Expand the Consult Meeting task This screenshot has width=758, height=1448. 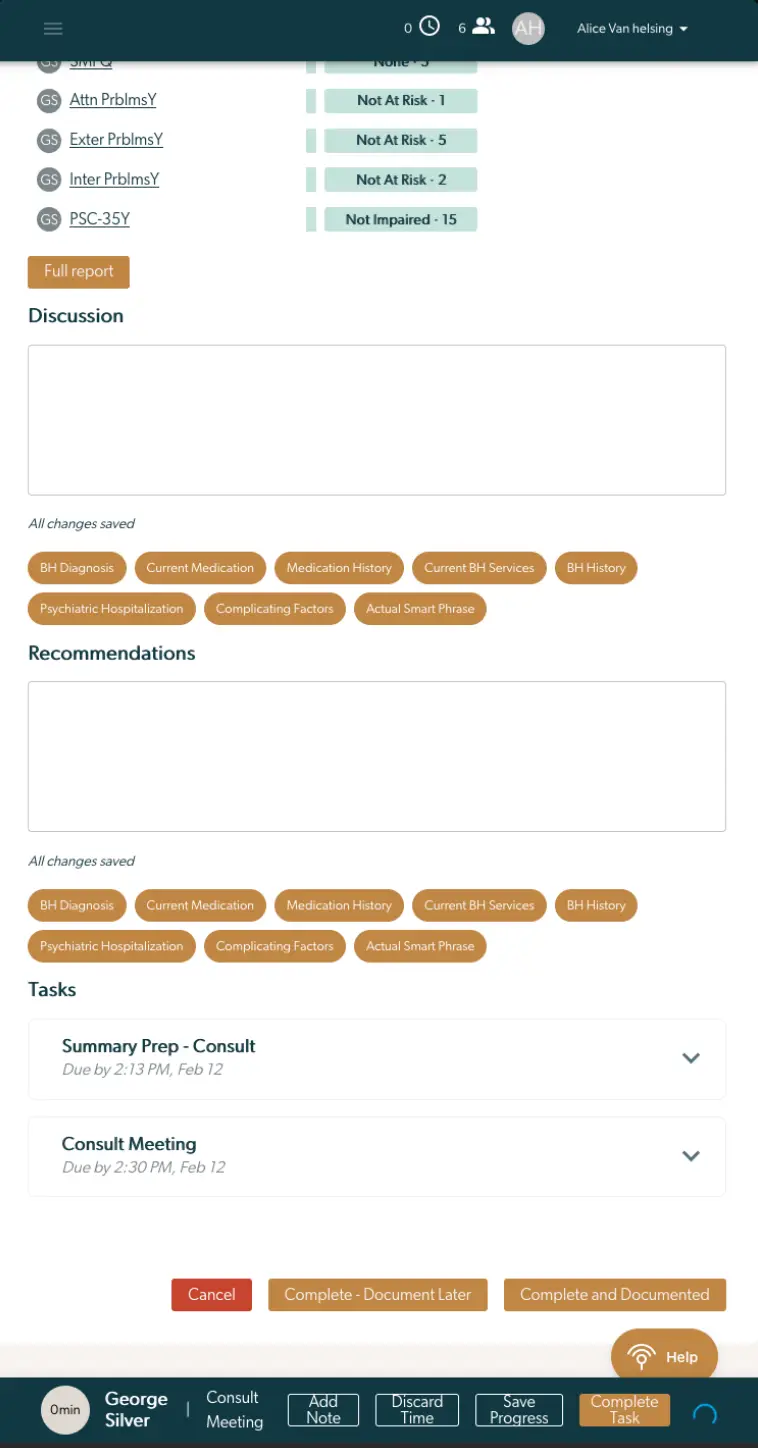690,1156
